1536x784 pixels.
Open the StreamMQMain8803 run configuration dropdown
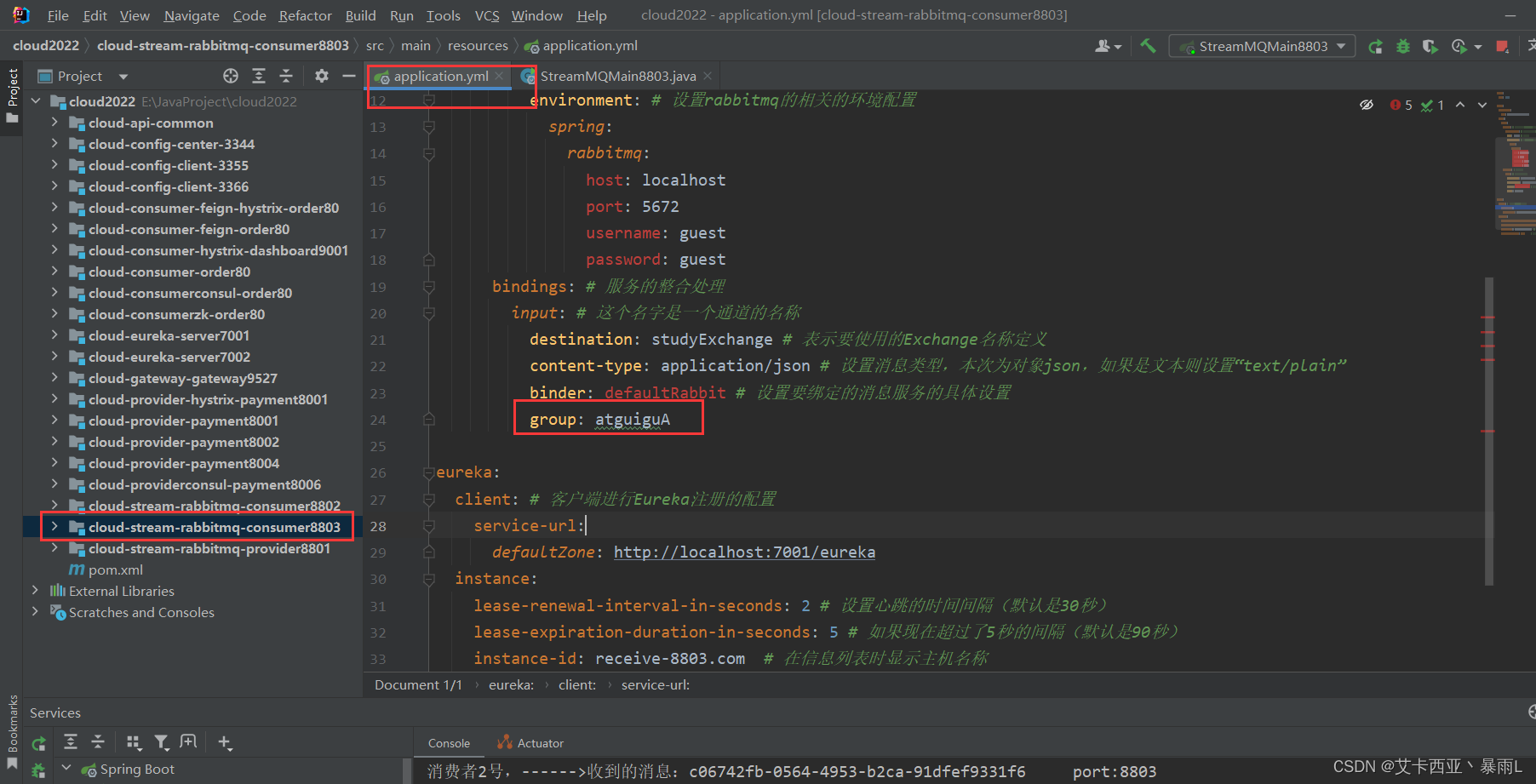pyautogui.click(x=1263, y=46)
